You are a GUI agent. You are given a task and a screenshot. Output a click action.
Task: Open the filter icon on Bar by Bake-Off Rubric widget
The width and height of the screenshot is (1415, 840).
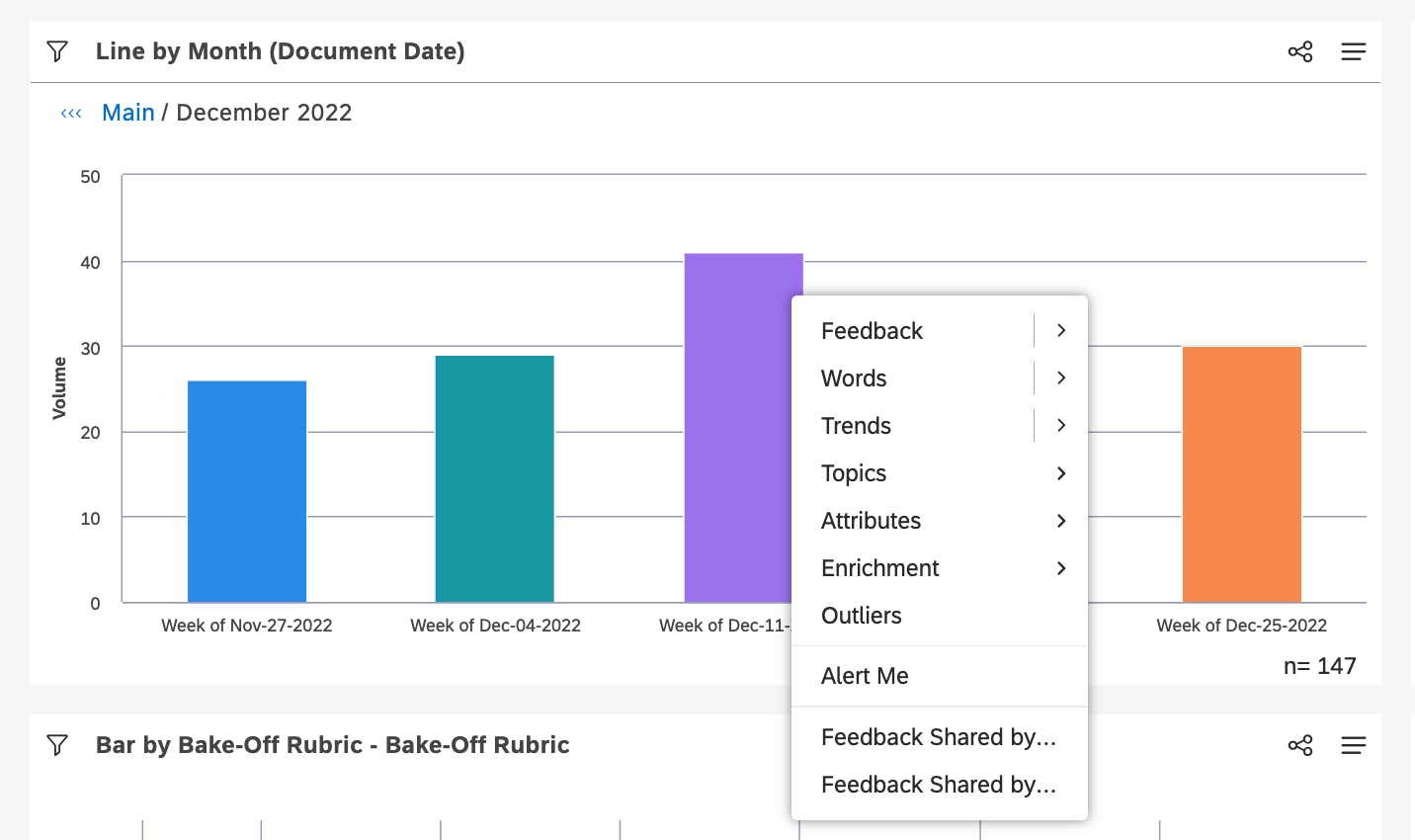tap(56, 744)
